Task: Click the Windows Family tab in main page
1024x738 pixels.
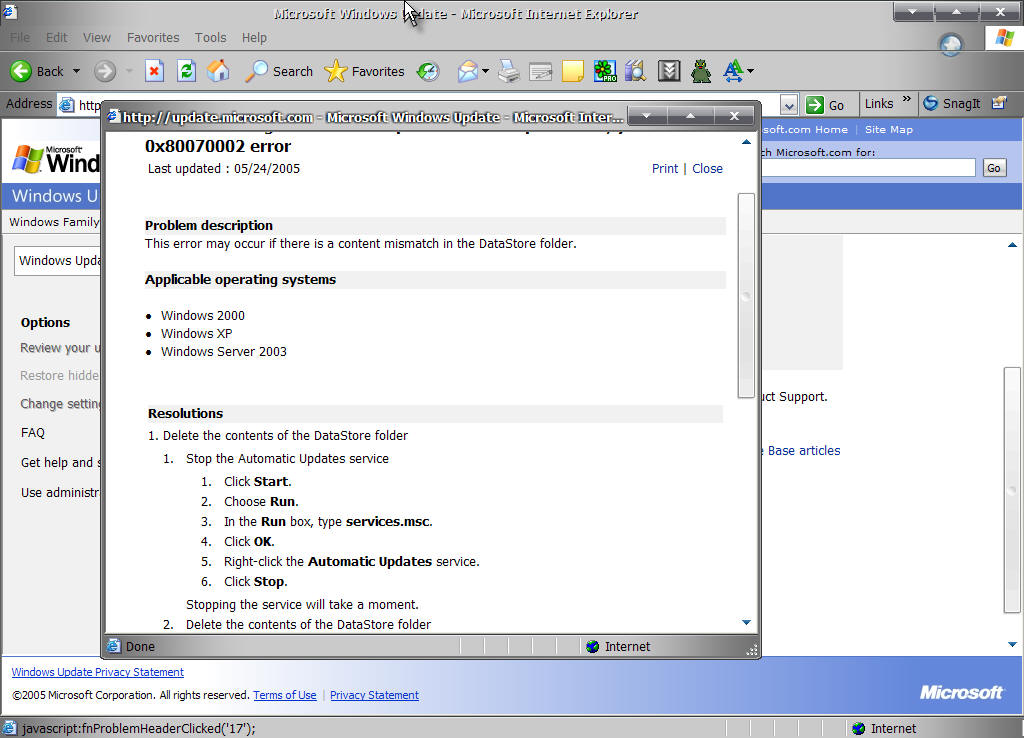Action: tap(55, 222)
